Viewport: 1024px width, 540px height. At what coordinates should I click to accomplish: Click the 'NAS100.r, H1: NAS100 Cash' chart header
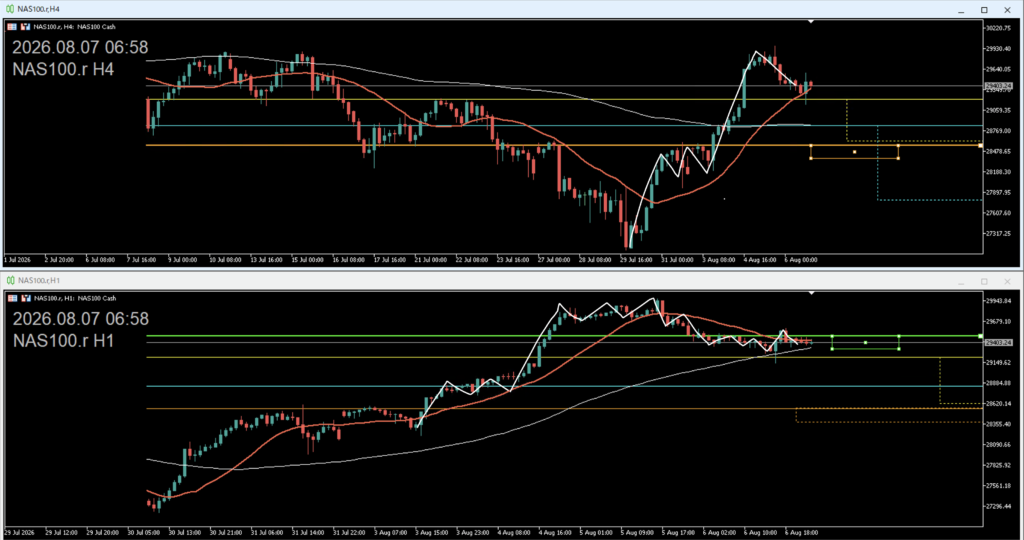click(x=74, y=298)
